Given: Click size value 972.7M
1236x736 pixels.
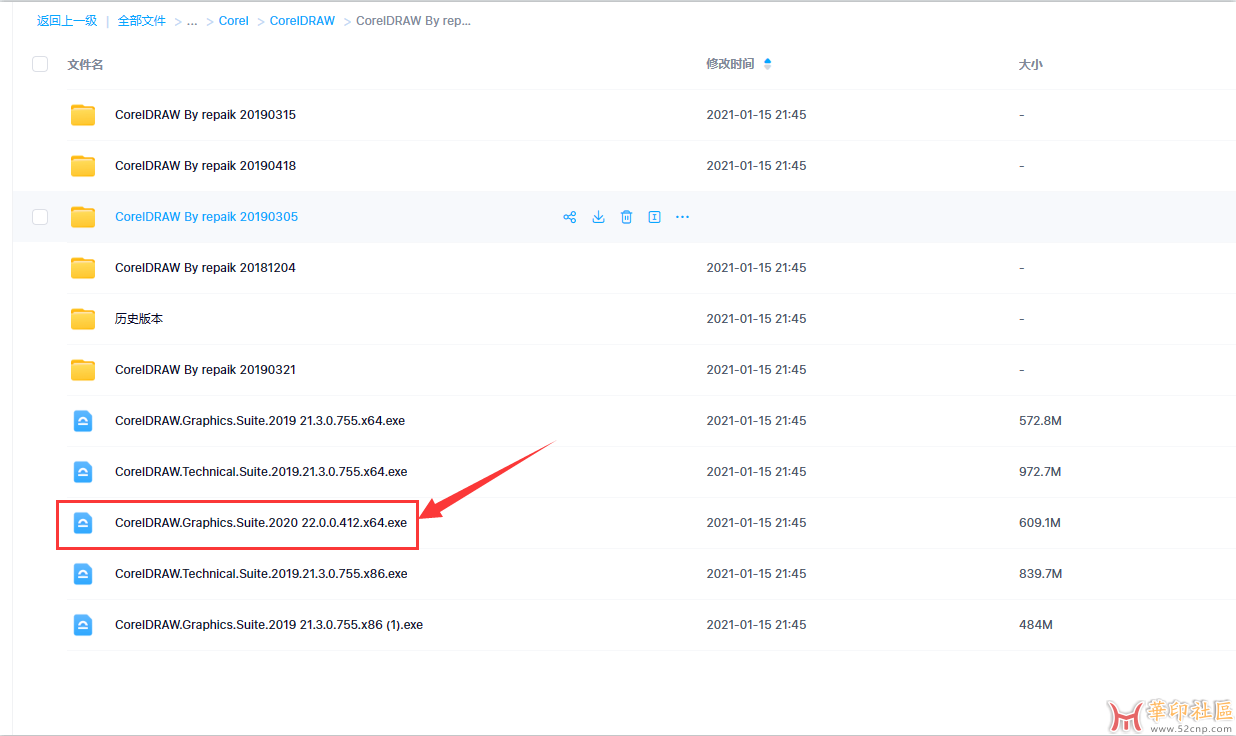Looking at the screenshot, I should click(x=1040, y=472).
